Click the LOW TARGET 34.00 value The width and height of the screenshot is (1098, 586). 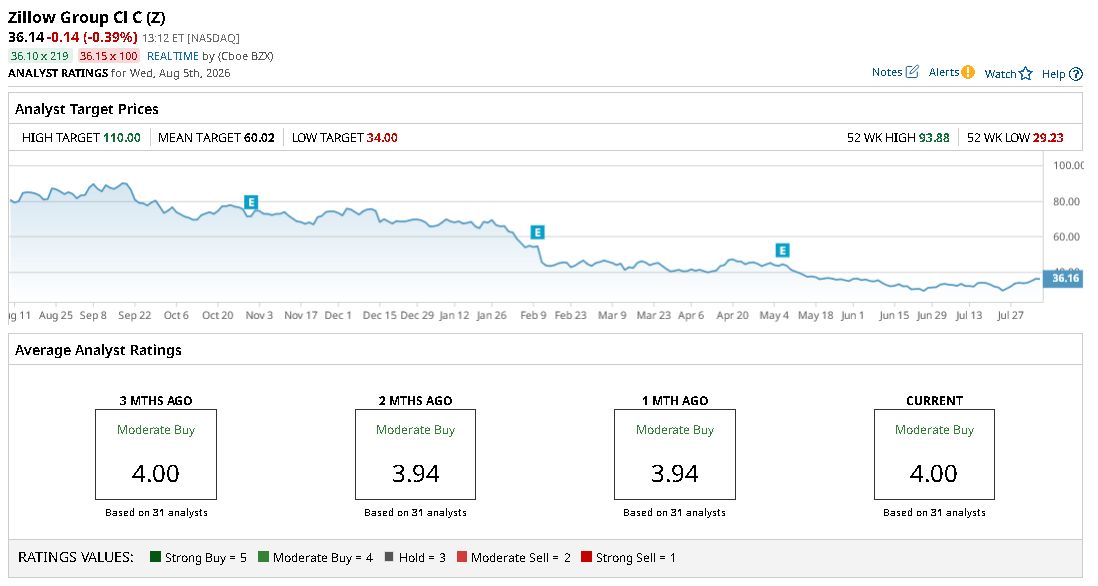point(382,138)
